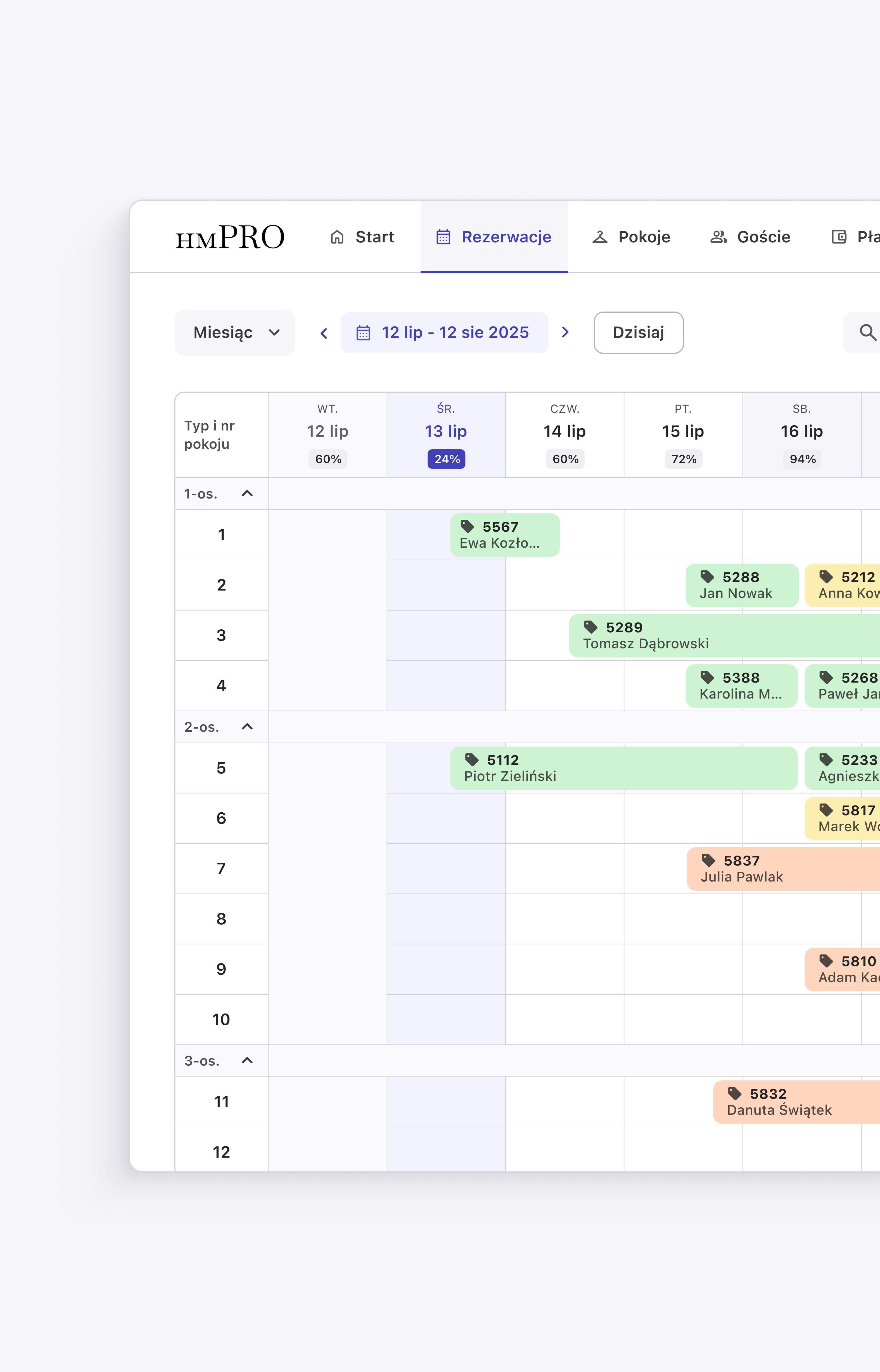Open reservation 5388 Karolina M...
Viewport: 880px width, 1372px height.
742,686
